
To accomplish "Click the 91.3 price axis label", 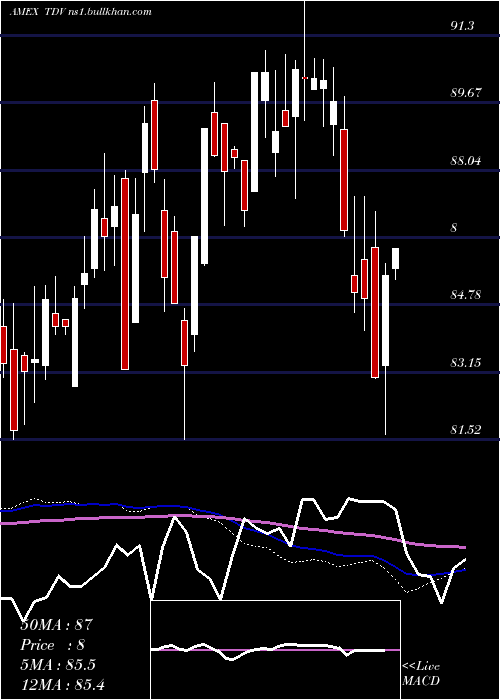I will [462, 26].
